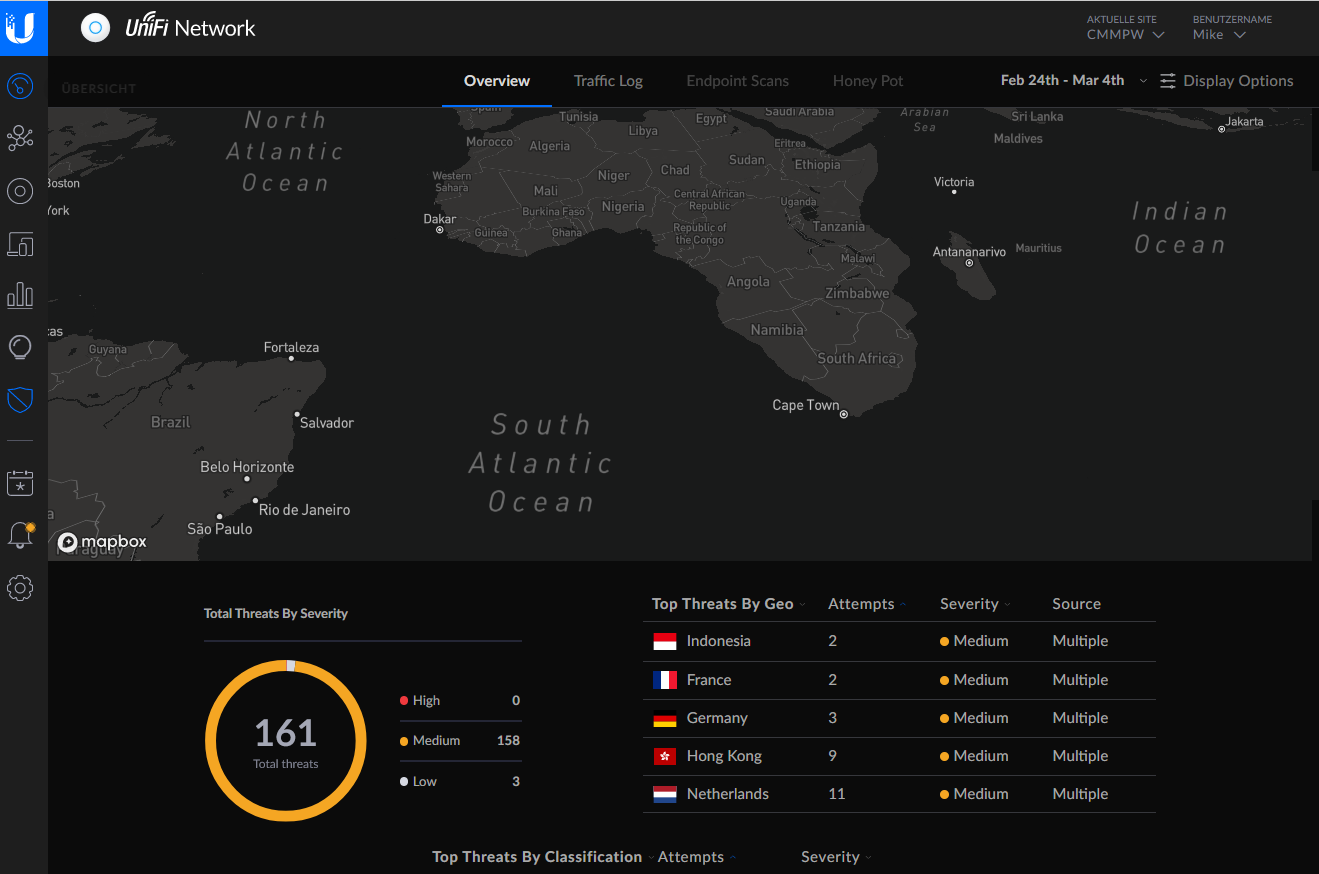Select the Overview tab
This screenshot has width=1319, height=874.
pyautogui.click(x=497, y=81)
